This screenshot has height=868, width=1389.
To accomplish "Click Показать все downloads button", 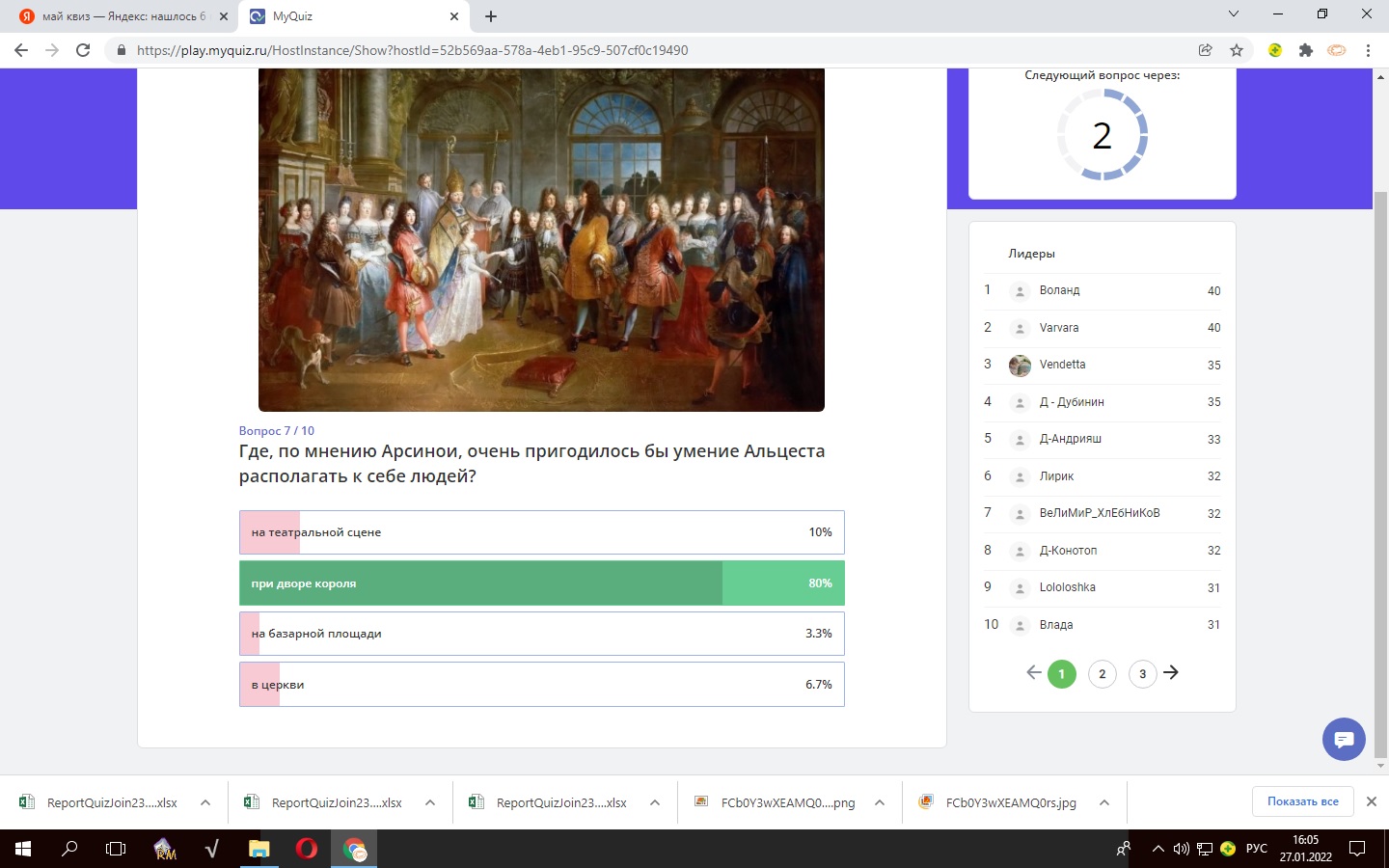I will click(1303, 801).
